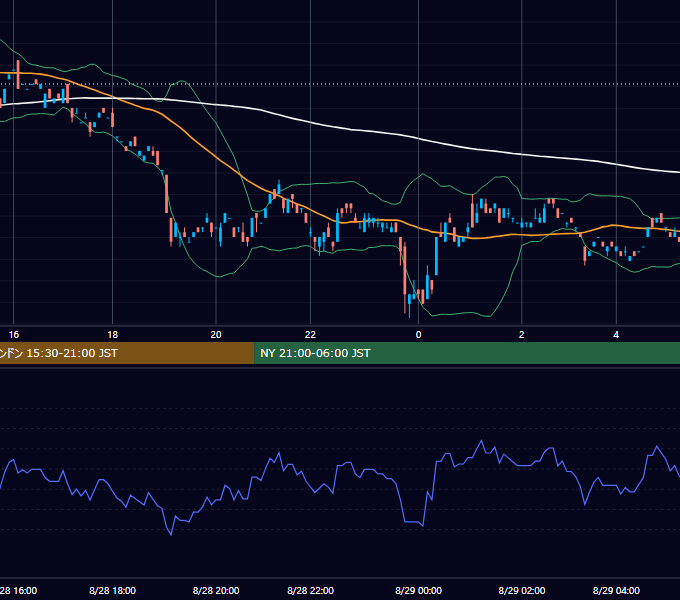Click the hour label 2 on price chart axis
This screenshot has height=600, width=680.
click(x=521, y=335)
